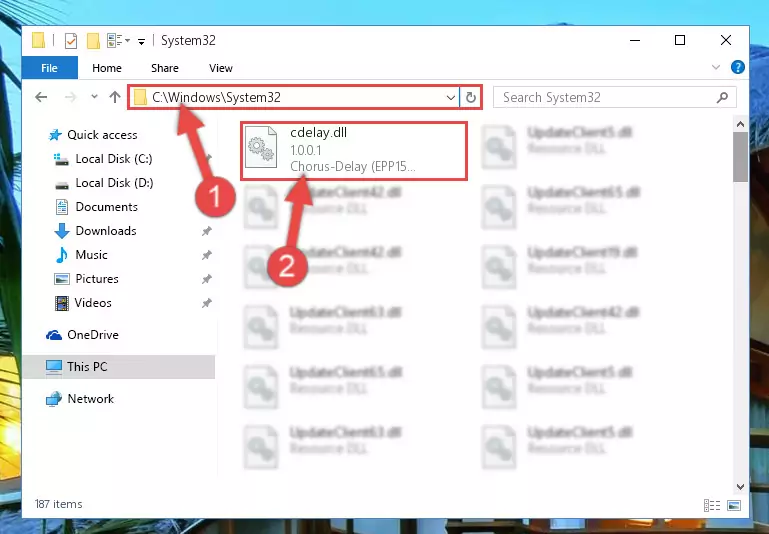Open the Customize Quick Access Toolbar dropdown
The image size is (769, 534).
(141, 41)
